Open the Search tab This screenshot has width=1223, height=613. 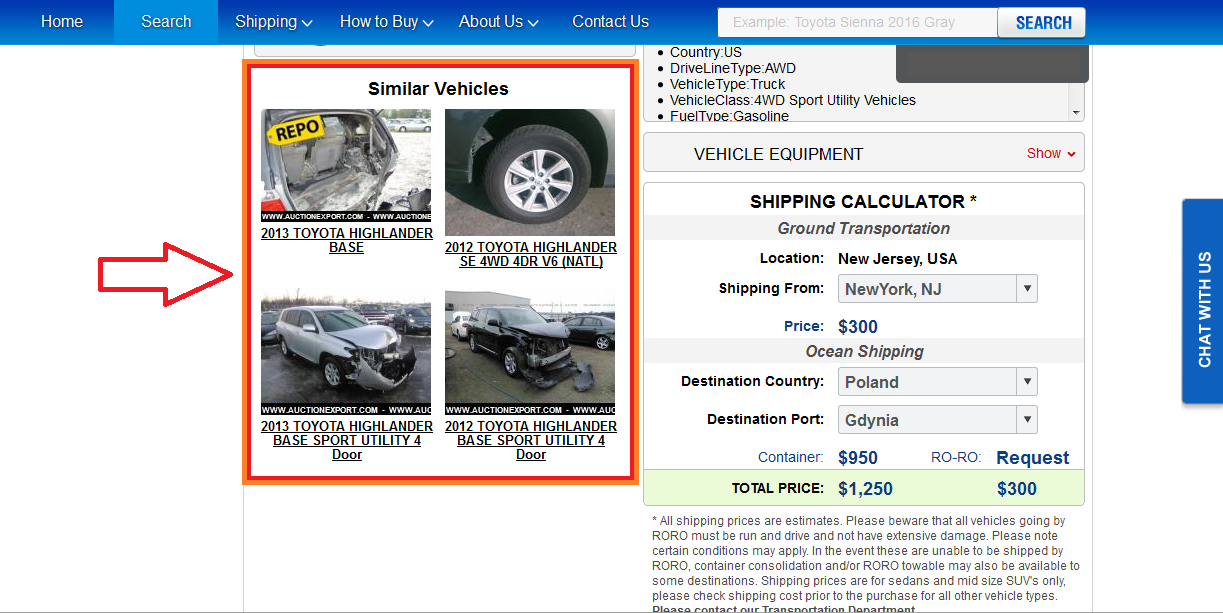166,21
